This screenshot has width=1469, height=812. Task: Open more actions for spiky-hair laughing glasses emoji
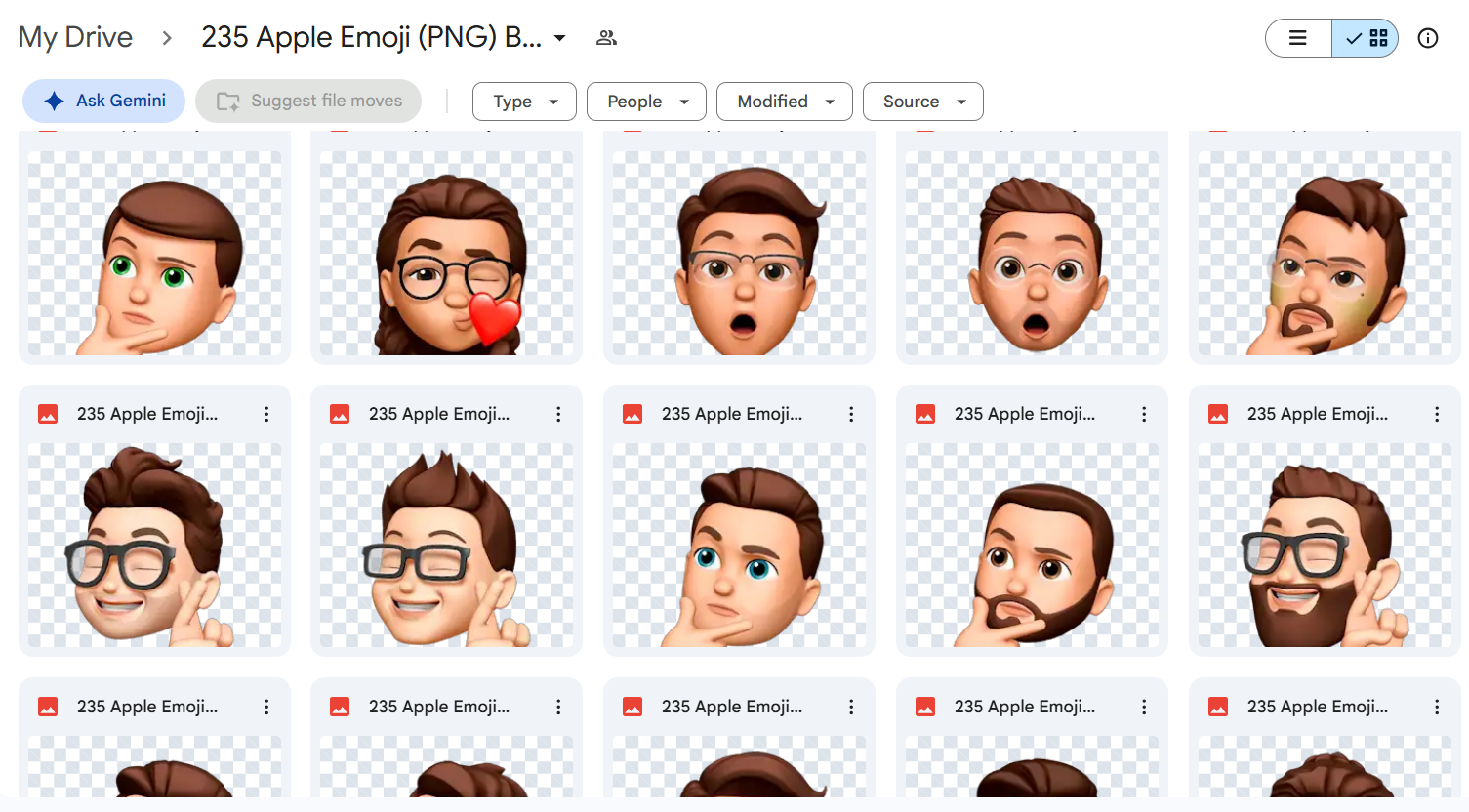(558, 414)
